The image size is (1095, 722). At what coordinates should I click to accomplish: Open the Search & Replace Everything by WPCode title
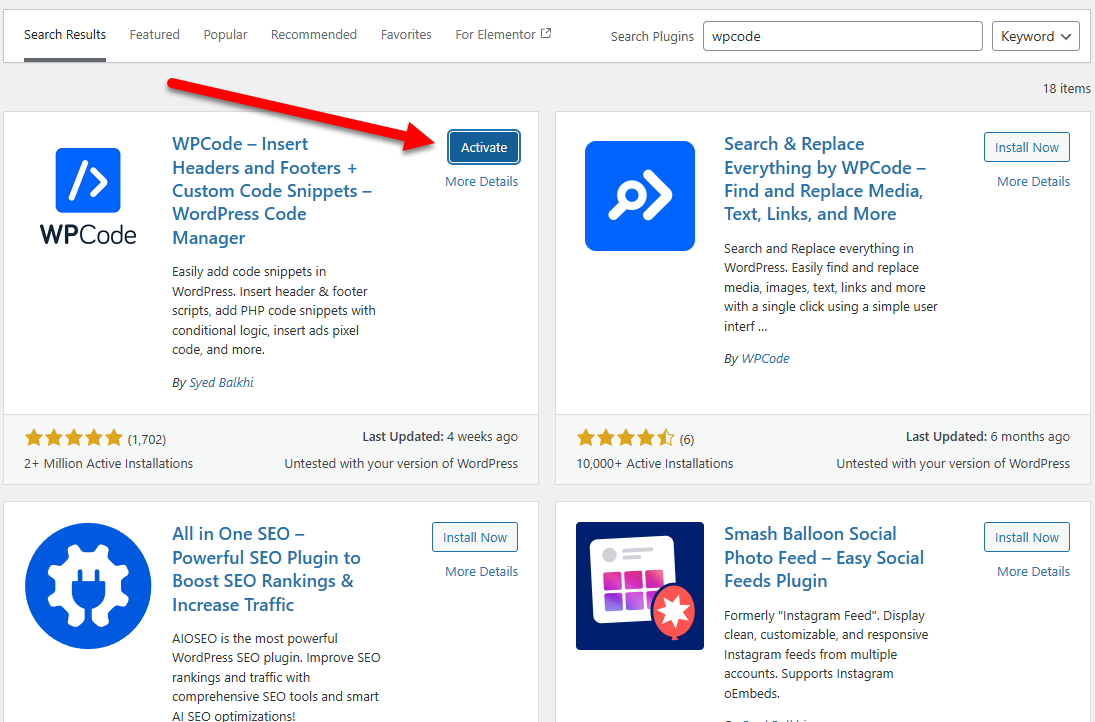[825, 179]
